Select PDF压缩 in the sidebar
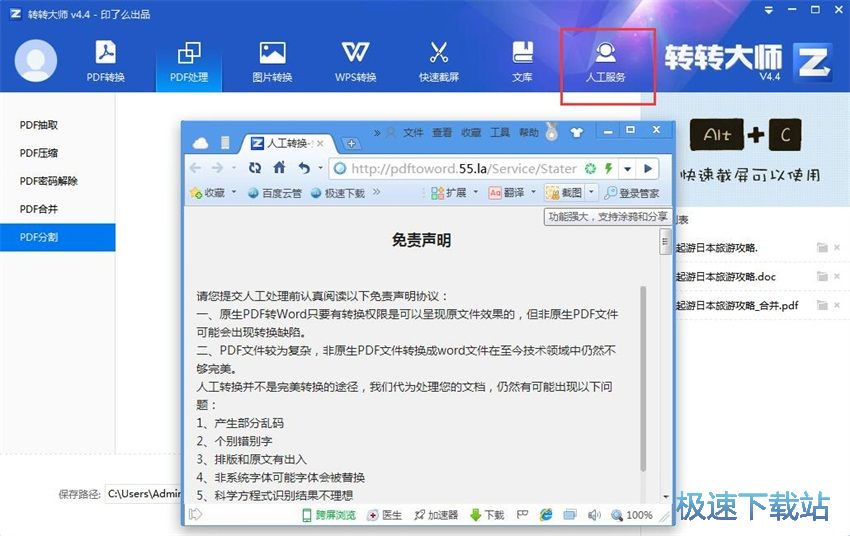The width and height of the screenshot is (850, 536). pos(38,153)
